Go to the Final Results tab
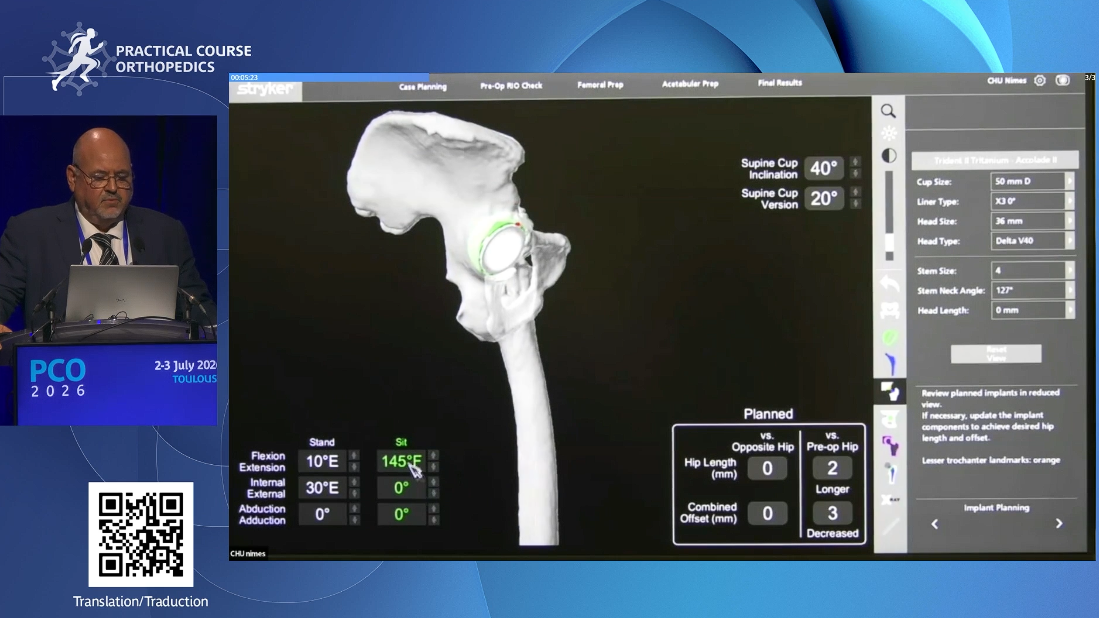The height and width of the screenshot is (618, 1099). click(779, 83)
